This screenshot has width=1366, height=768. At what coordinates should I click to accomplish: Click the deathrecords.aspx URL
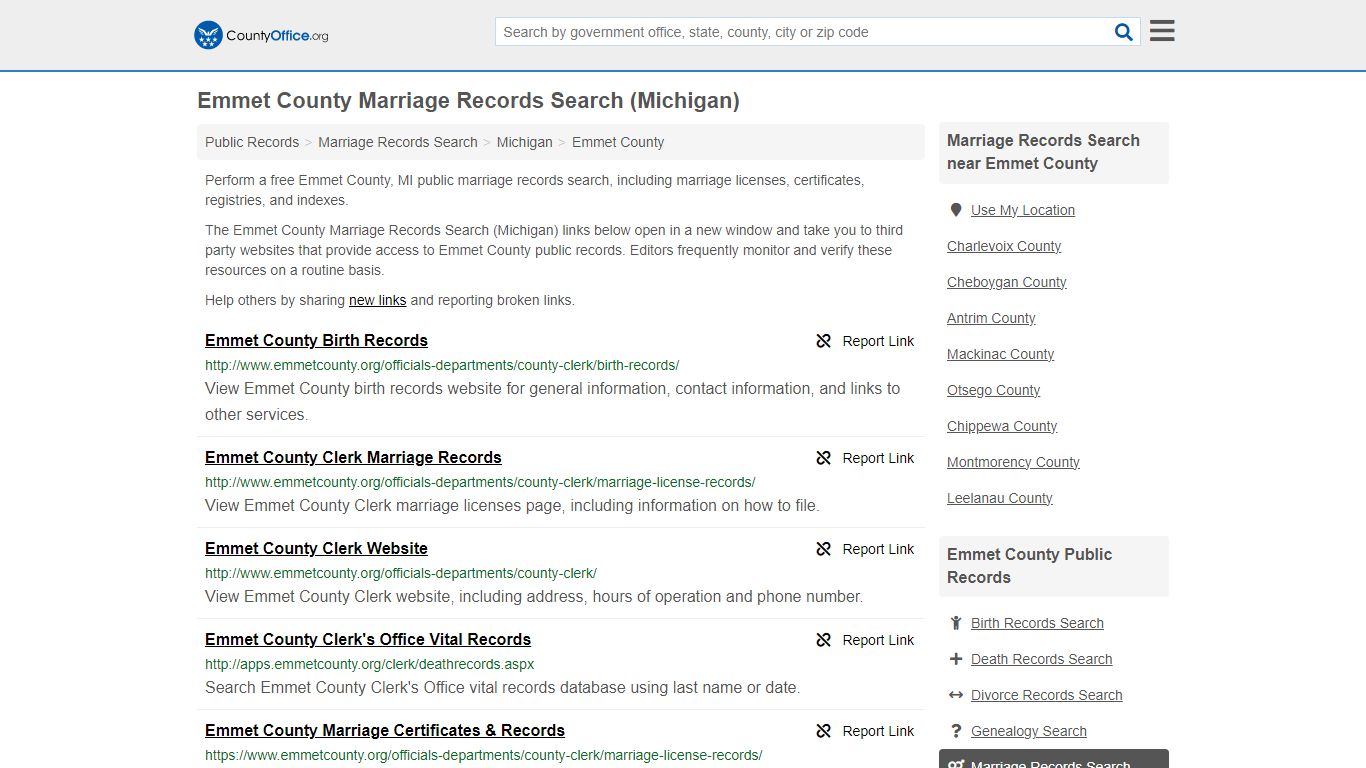coord(370,664)
